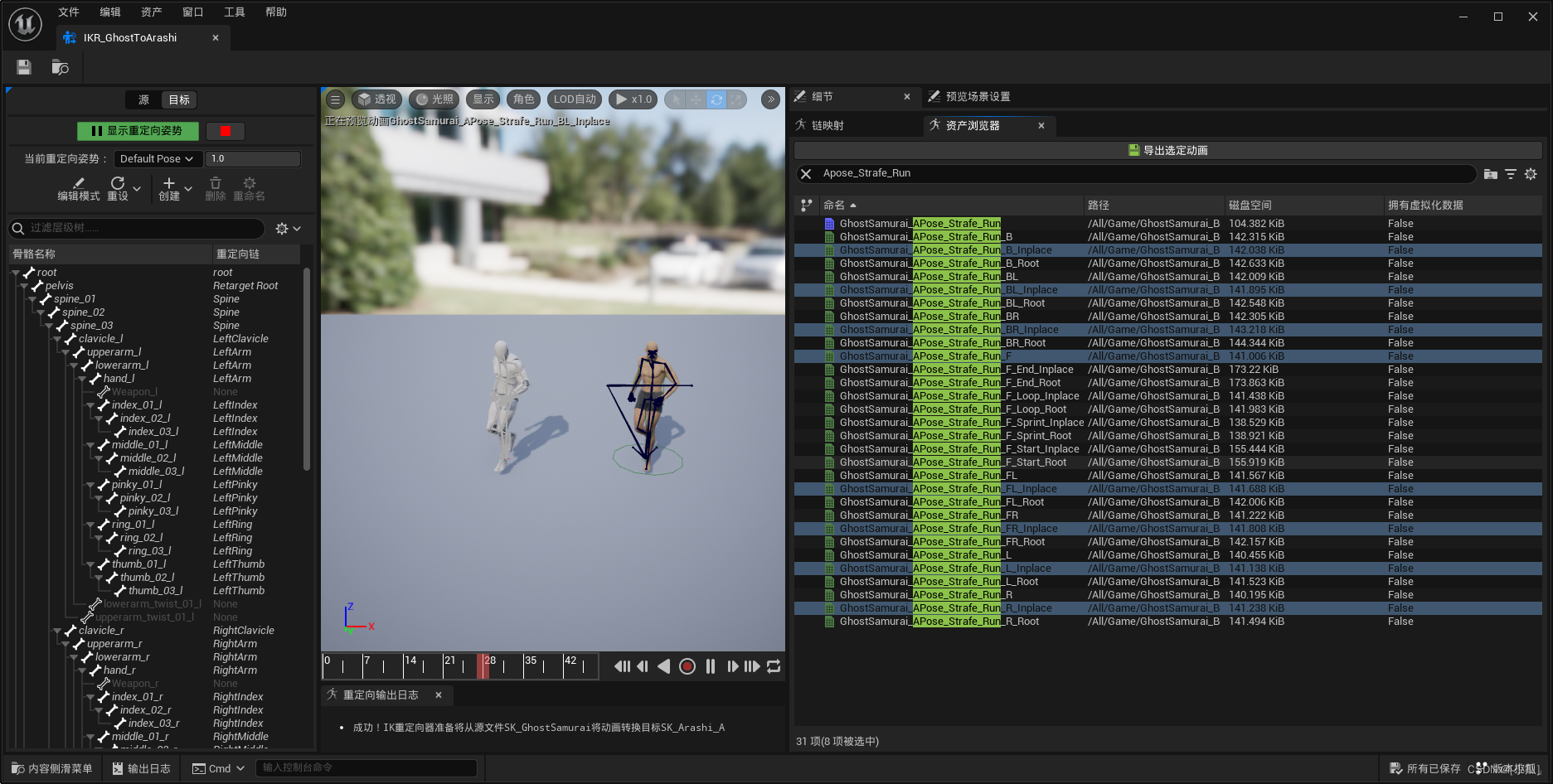Select GhostSamurai_APose_Strafe_Run_F_Sprint_Root asset
Screen dimensions: 1553x784
click(x=1168, y=436)
